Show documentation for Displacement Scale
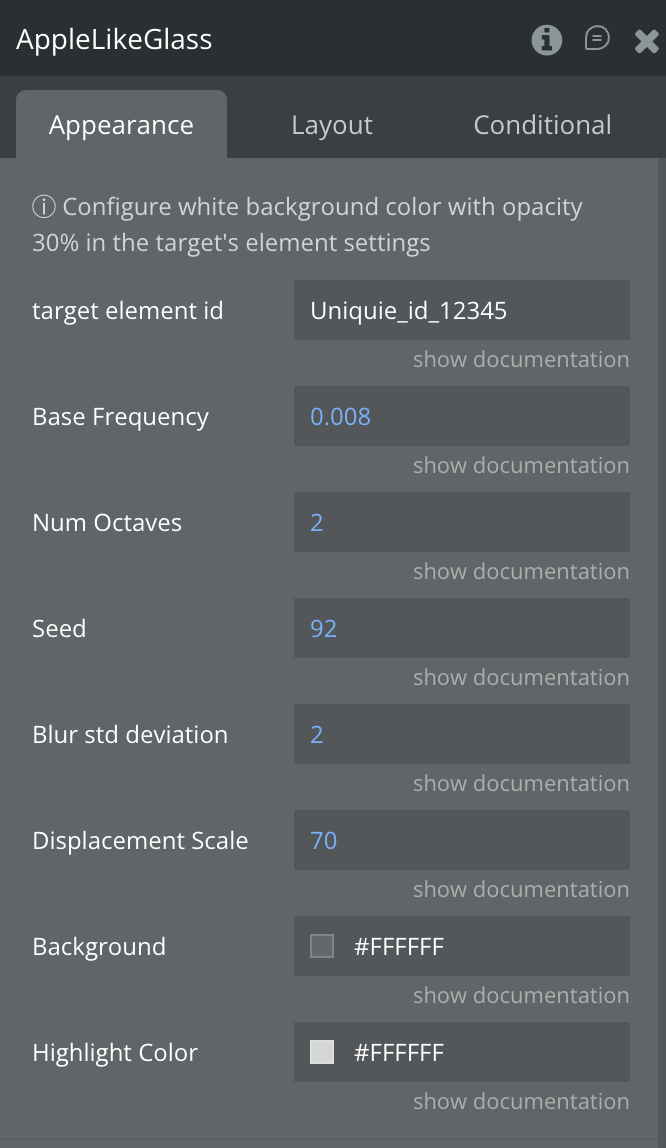The height and width of the screenshot is (1148, 666). click(x=521, y=890)
